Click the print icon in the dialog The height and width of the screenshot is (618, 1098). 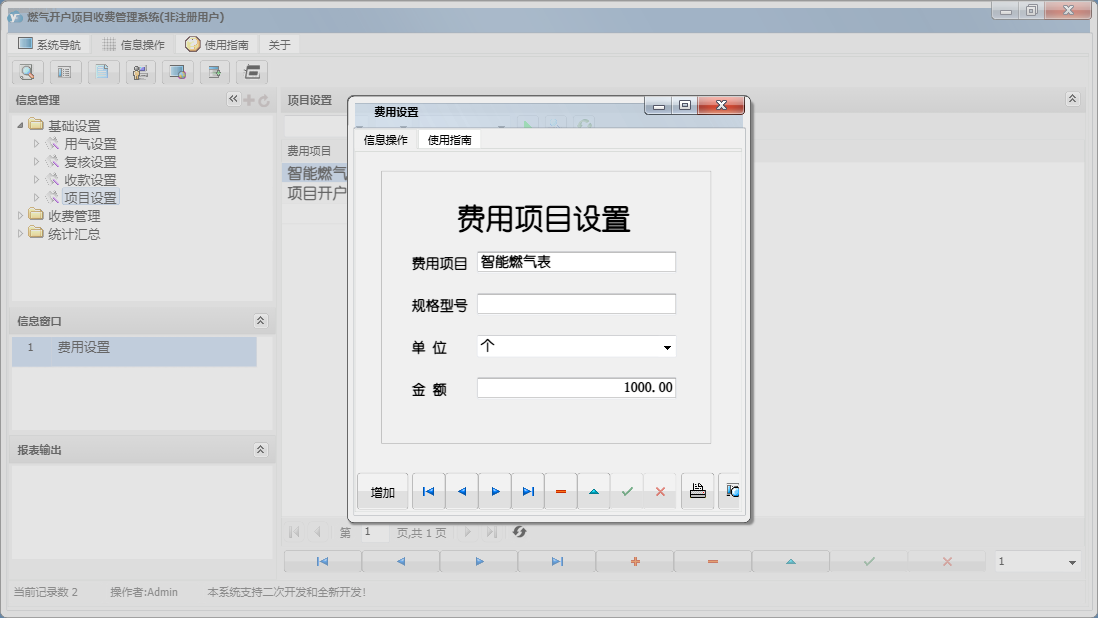[697, 491]
